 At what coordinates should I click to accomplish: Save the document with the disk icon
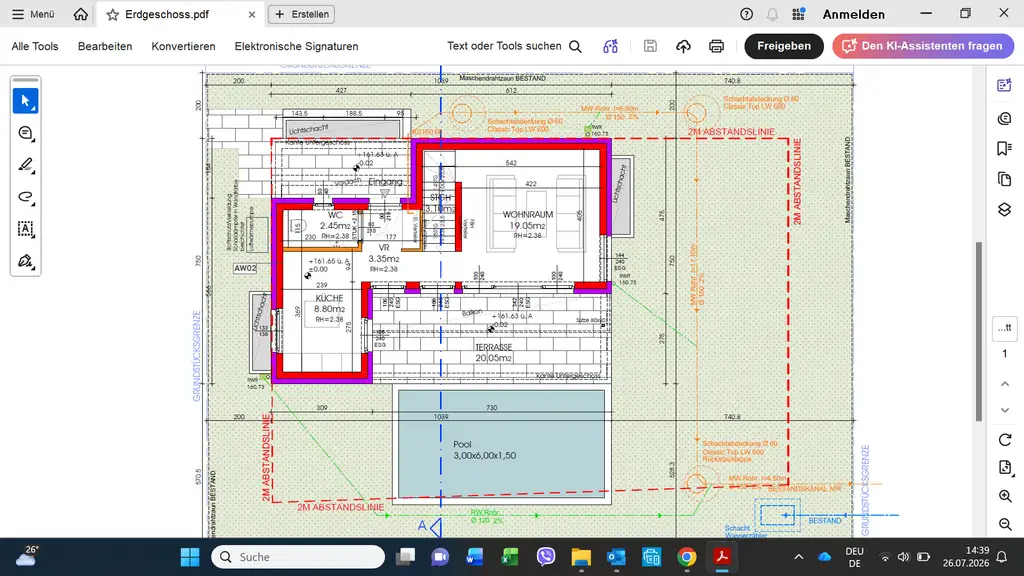(650, 46)
